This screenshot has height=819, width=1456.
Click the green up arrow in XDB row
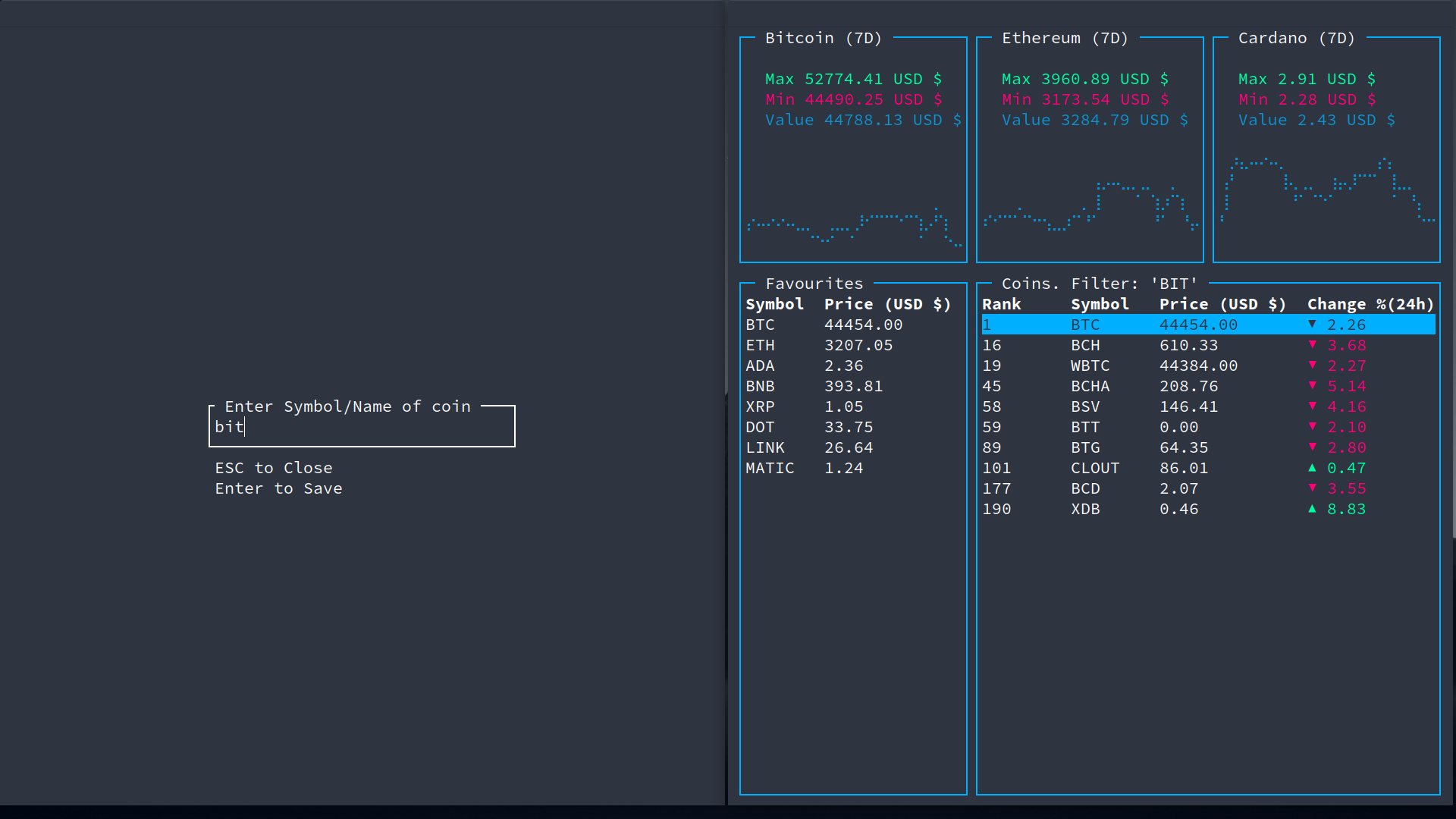pos(1312,509)
